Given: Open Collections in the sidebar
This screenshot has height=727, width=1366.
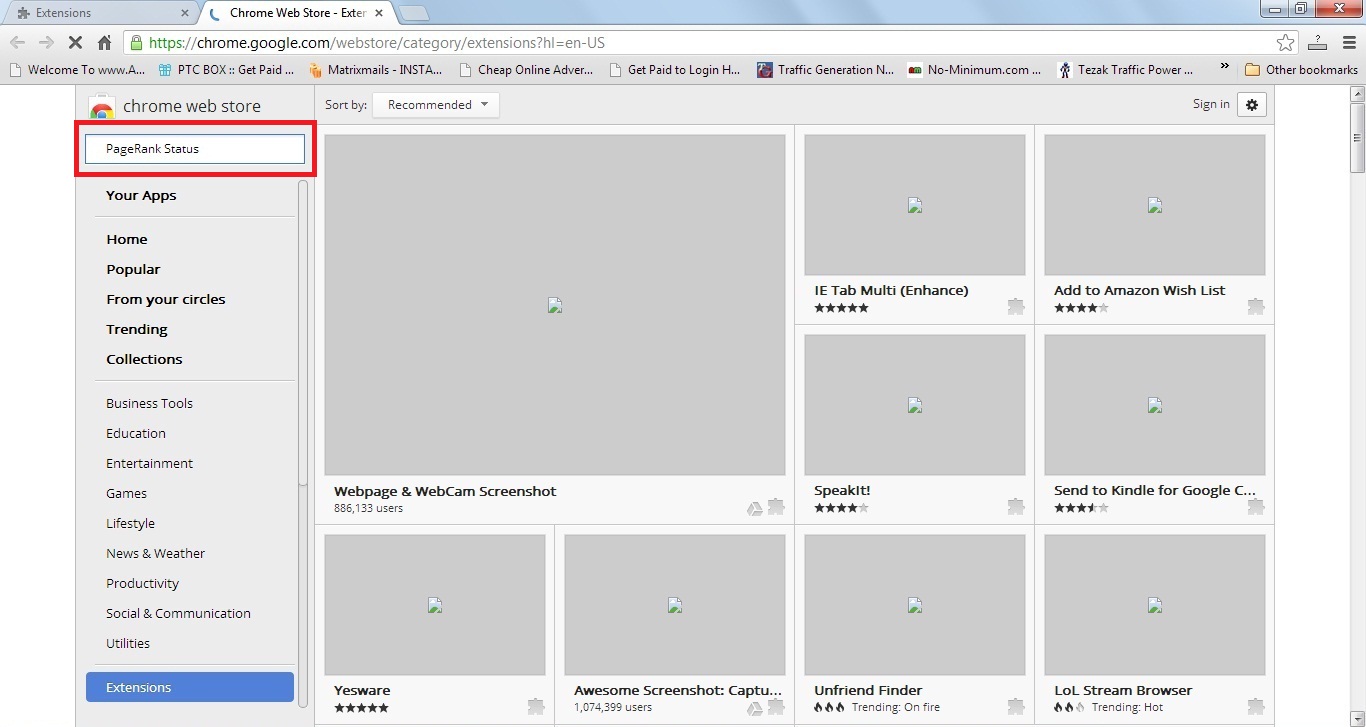Looking at the screenshot, I should [x=144, y=359].
